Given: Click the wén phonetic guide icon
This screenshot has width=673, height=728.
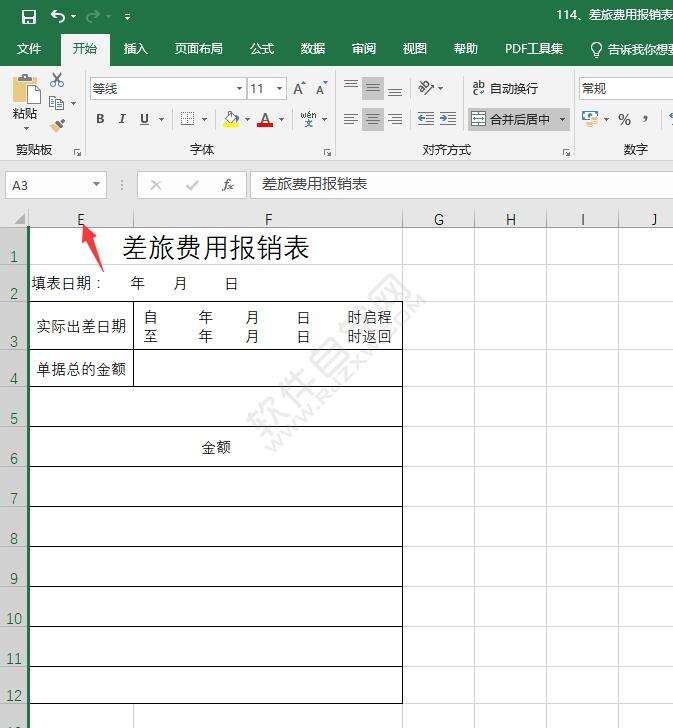Looking at the screenshot, I should 308,119.
